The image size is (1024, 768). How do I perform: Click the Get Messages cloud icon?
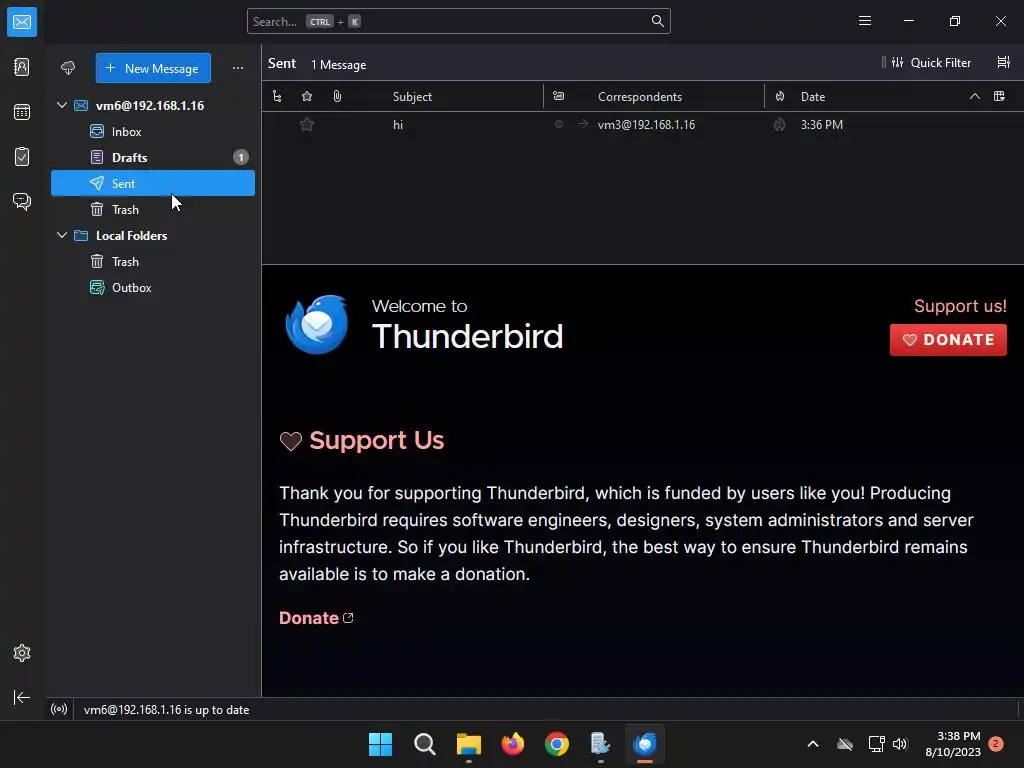point(68,68)
